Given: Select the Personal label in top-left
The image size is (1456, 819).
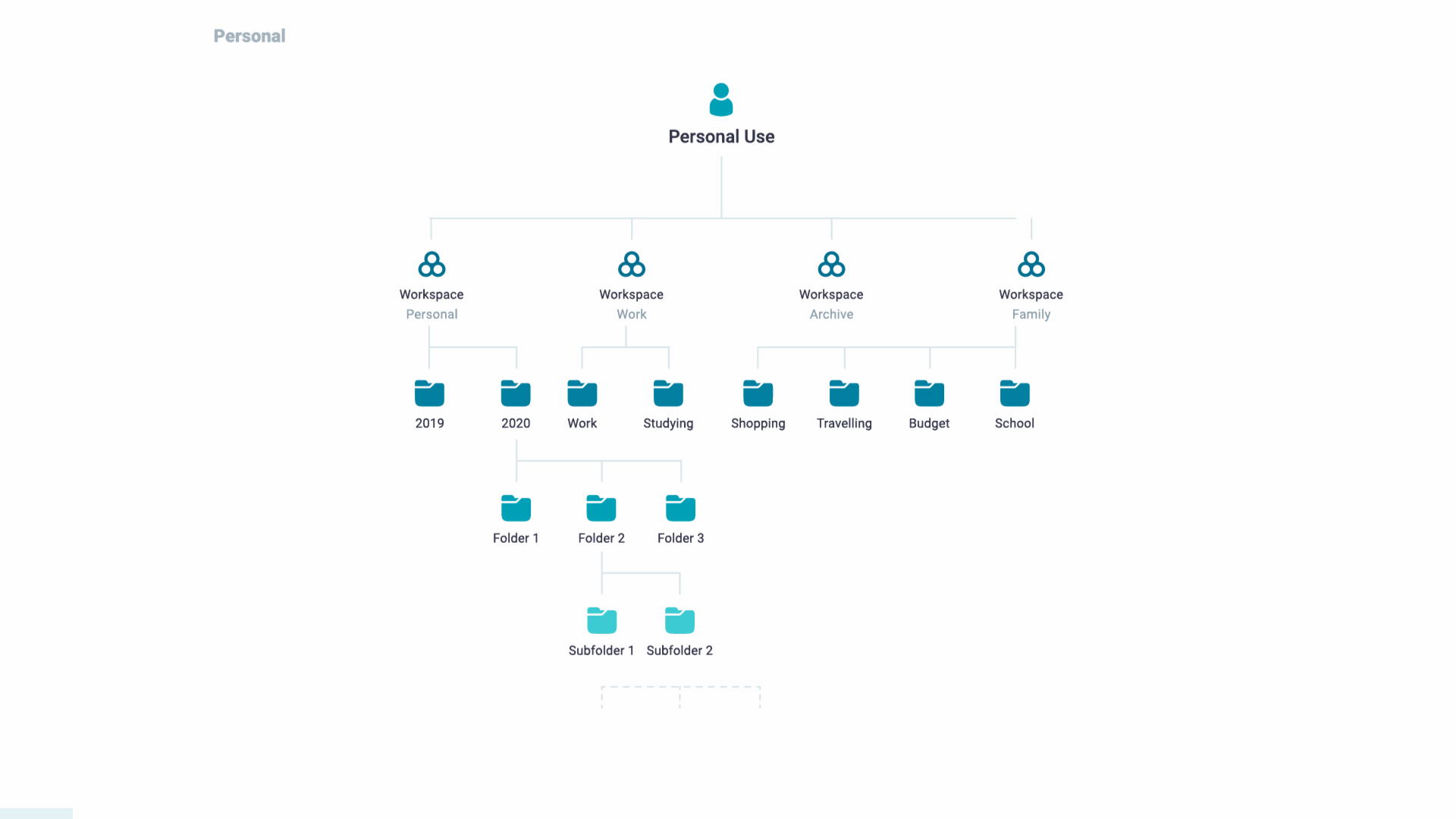Looking at the screenshot, I should point(249,36).
